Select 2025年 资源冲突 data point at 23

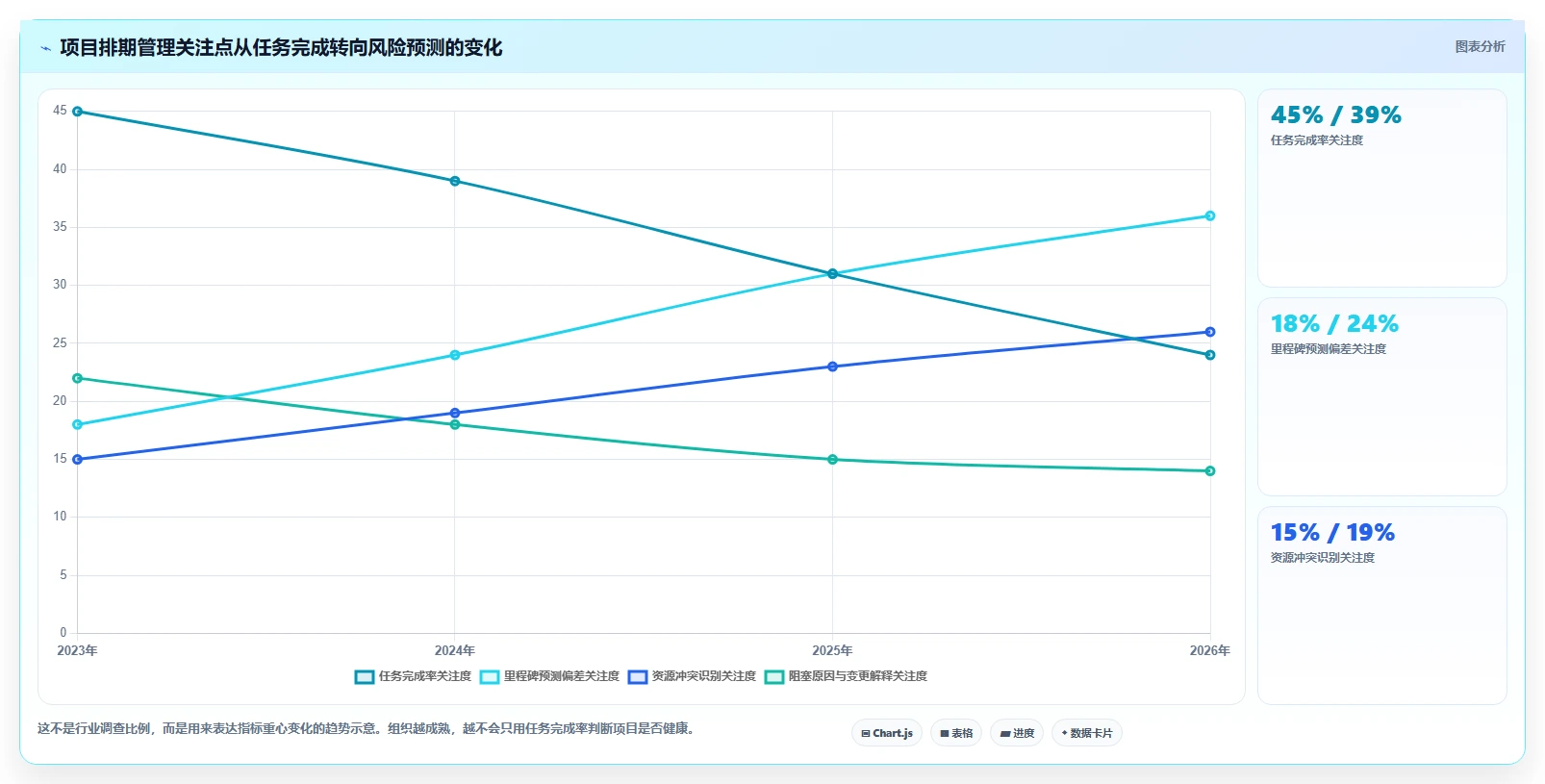click(832, 367)
